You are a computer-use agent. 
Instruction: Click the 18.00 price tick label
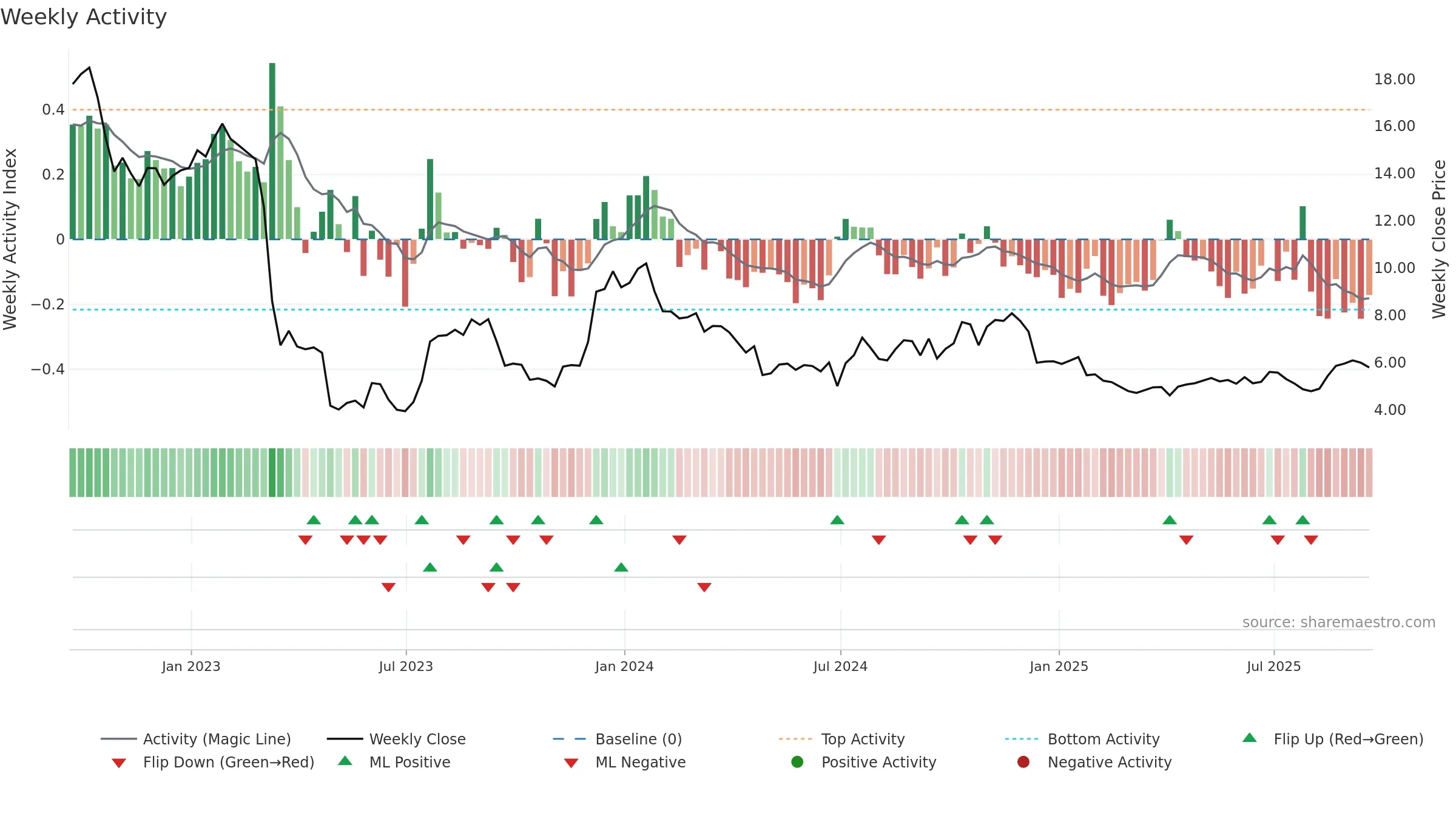(1394, 79)
